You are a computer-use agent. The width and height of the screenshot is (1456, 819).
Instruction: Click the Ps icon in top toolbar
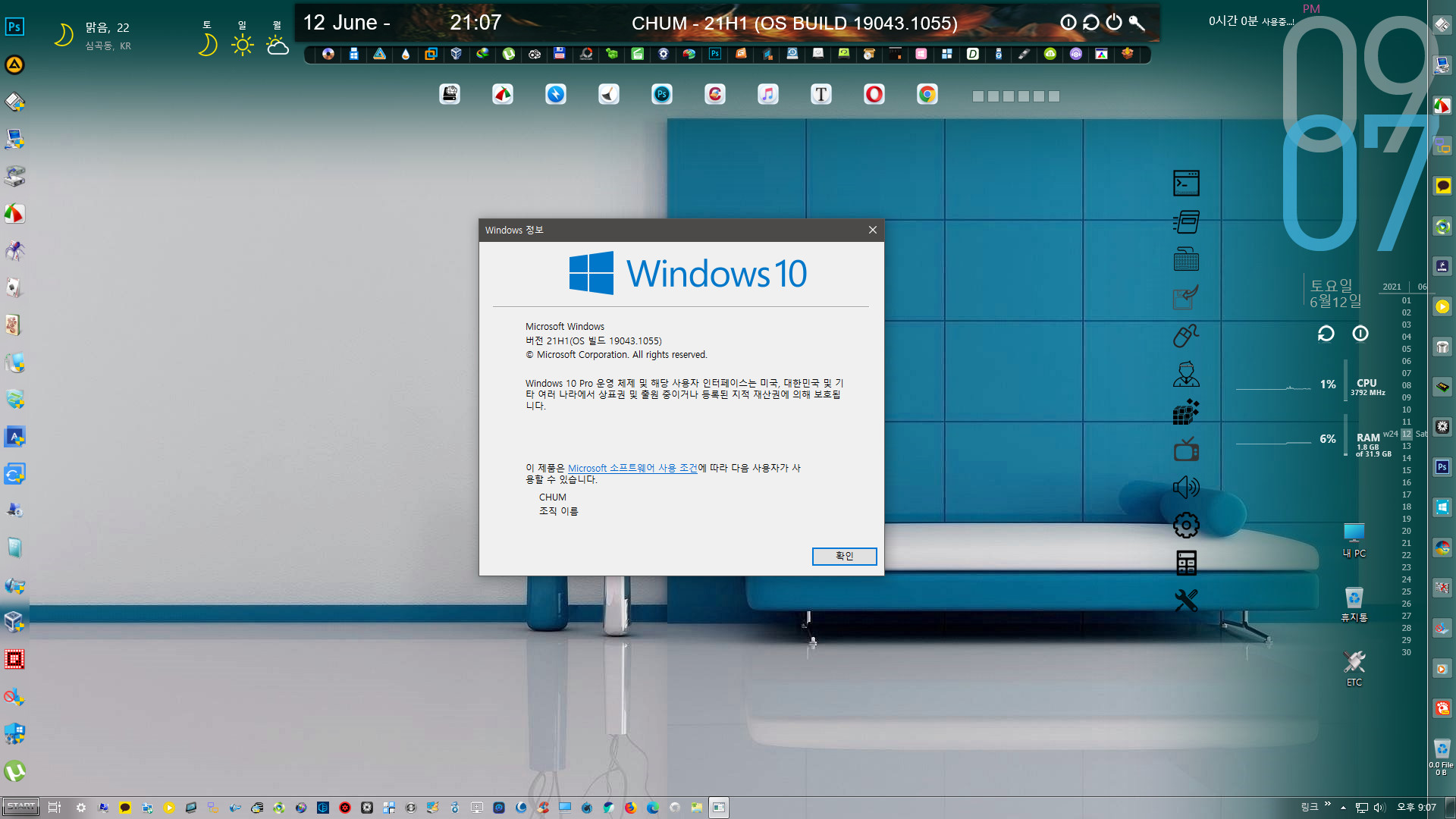(714, 54)
